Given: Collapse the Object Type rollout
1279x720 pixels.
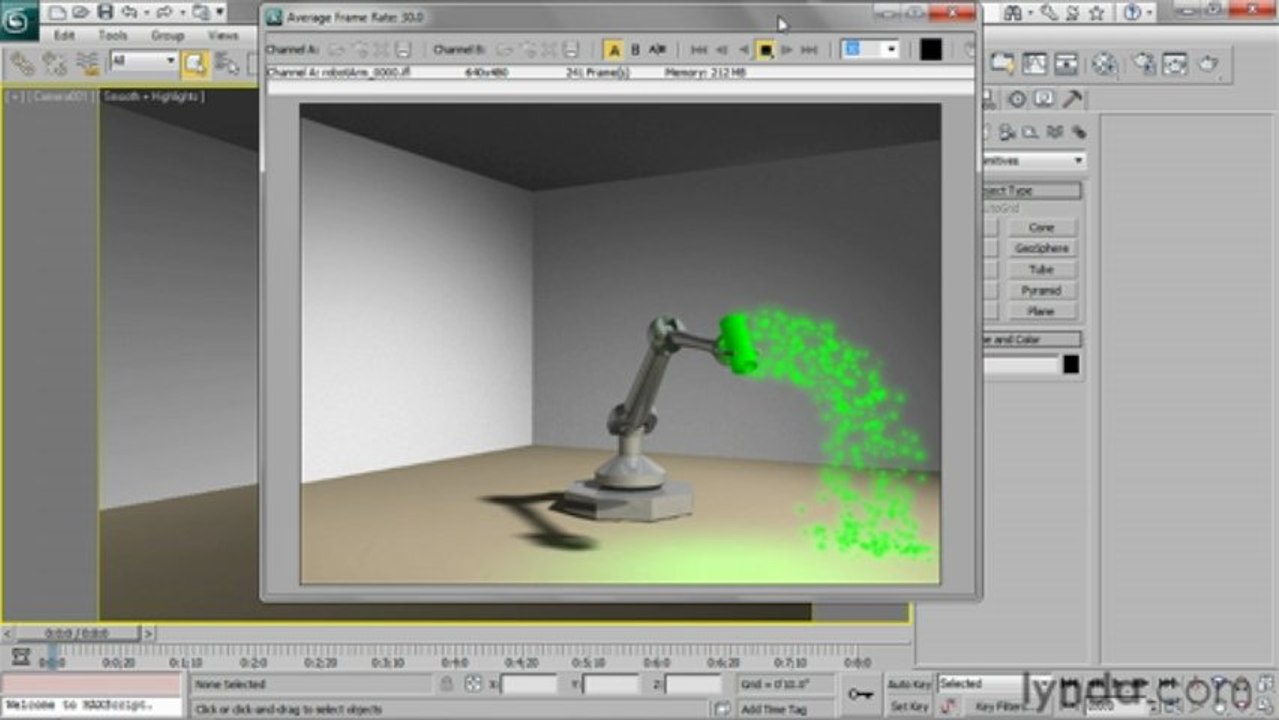Looking at the screenshot, I should (x=1031, y=190).
